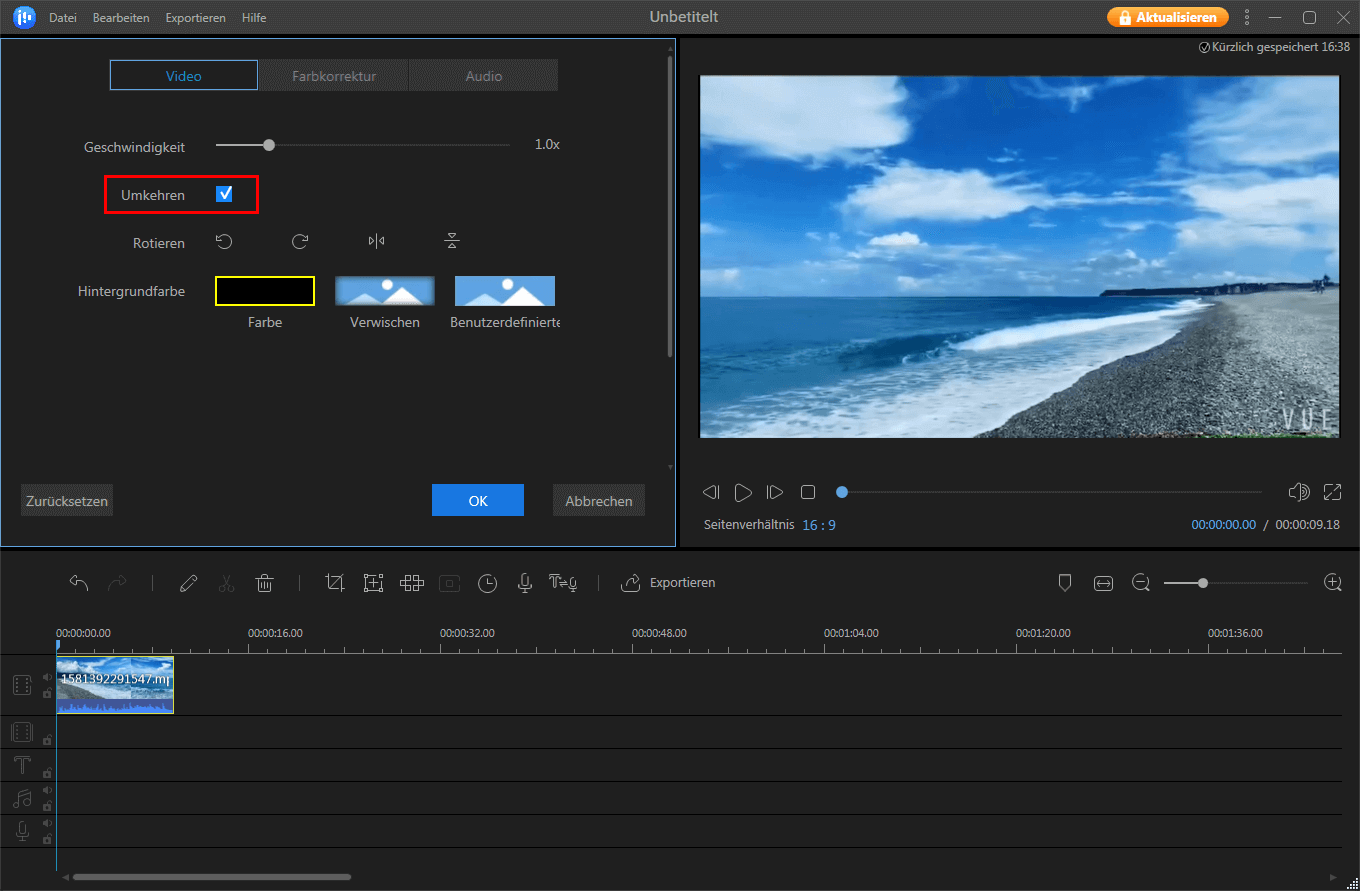
Task: Mute the video track speaker icon
Action: (x=47, y=677)
